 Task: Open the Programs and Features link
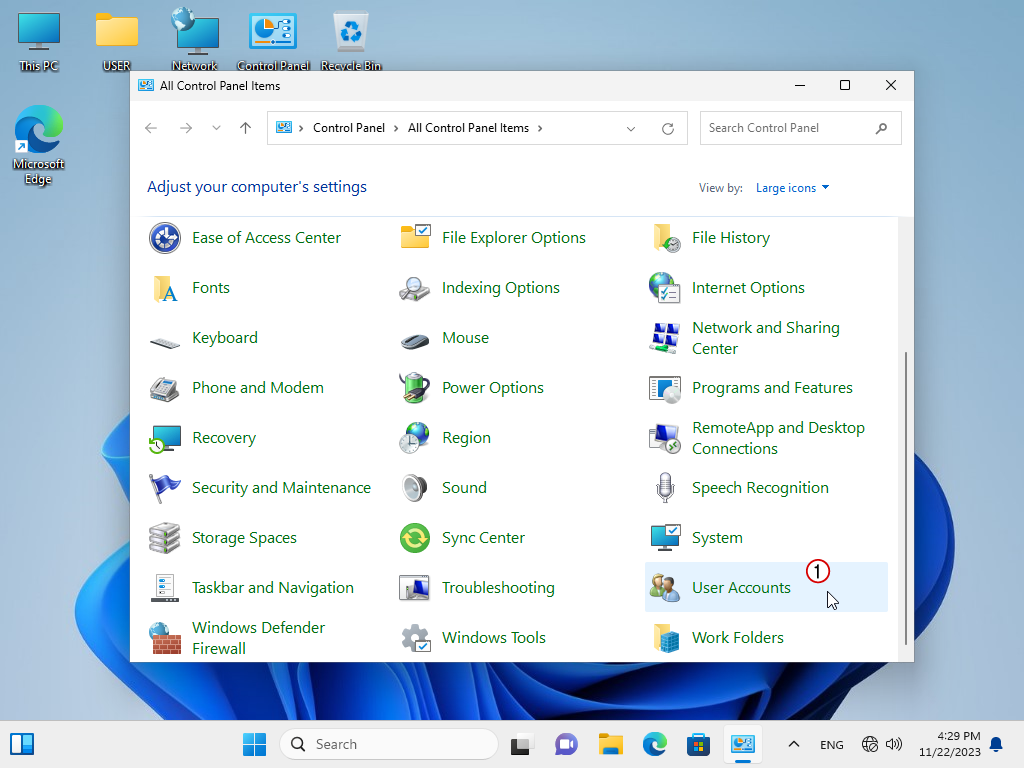pyautogui.click(x=772, y=388)
